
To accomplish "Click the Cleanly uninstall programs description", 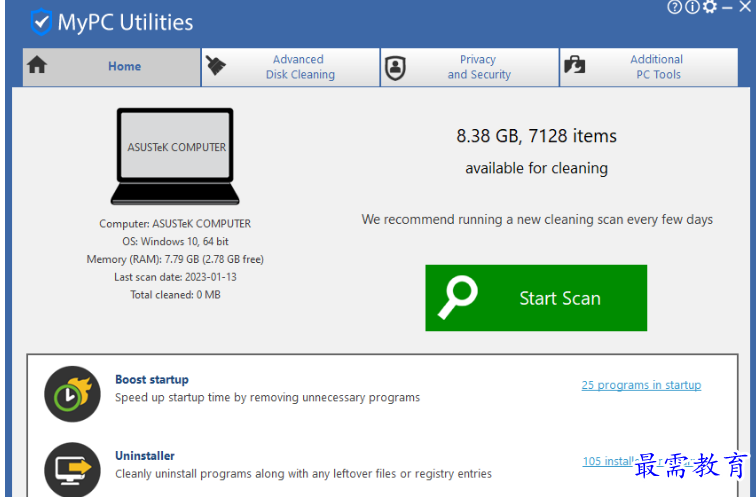I will pyautogui.click(x=303, y=473).
